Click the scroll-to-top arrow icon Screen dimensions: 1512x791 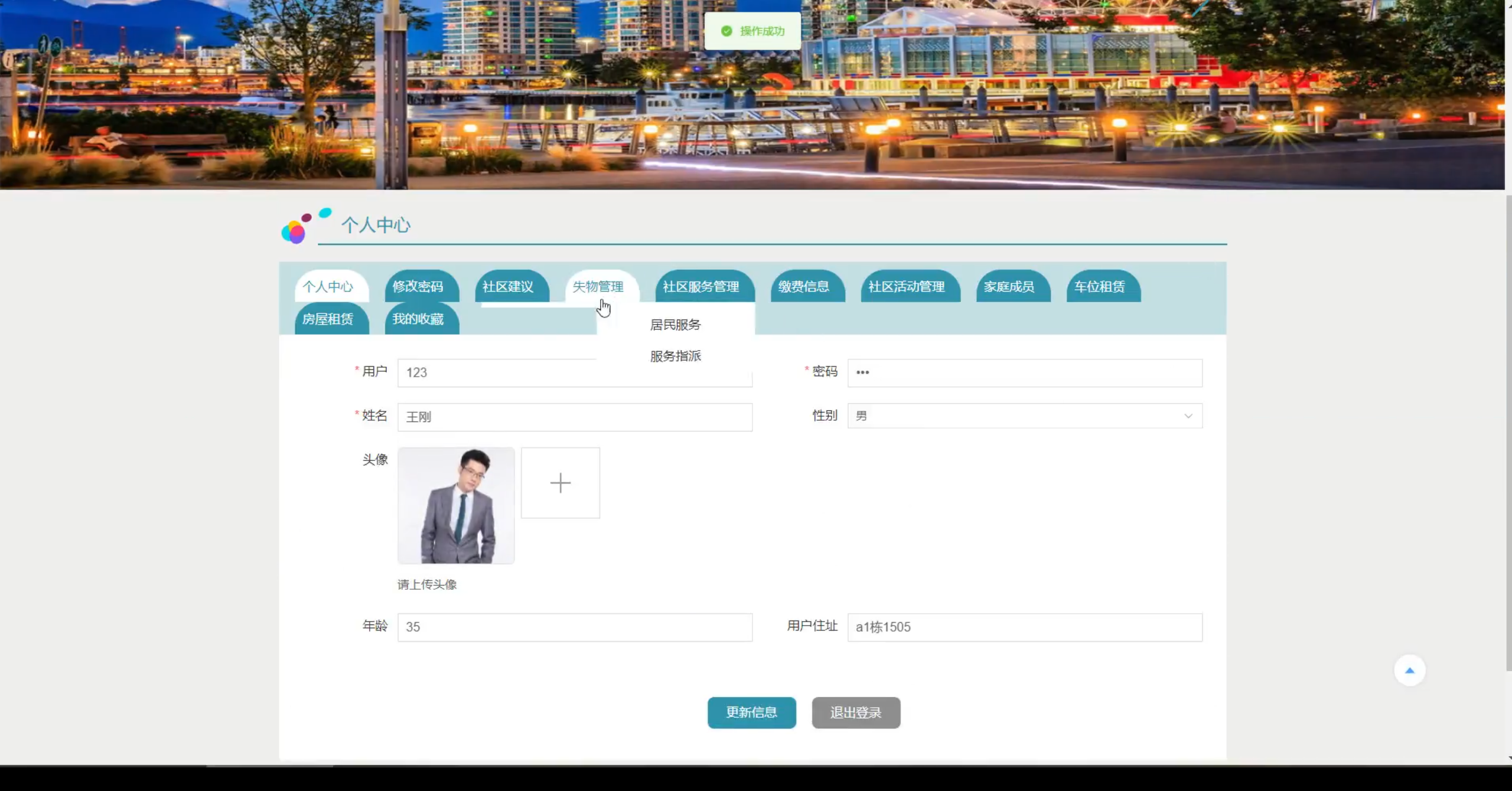tap(1409, 670)
